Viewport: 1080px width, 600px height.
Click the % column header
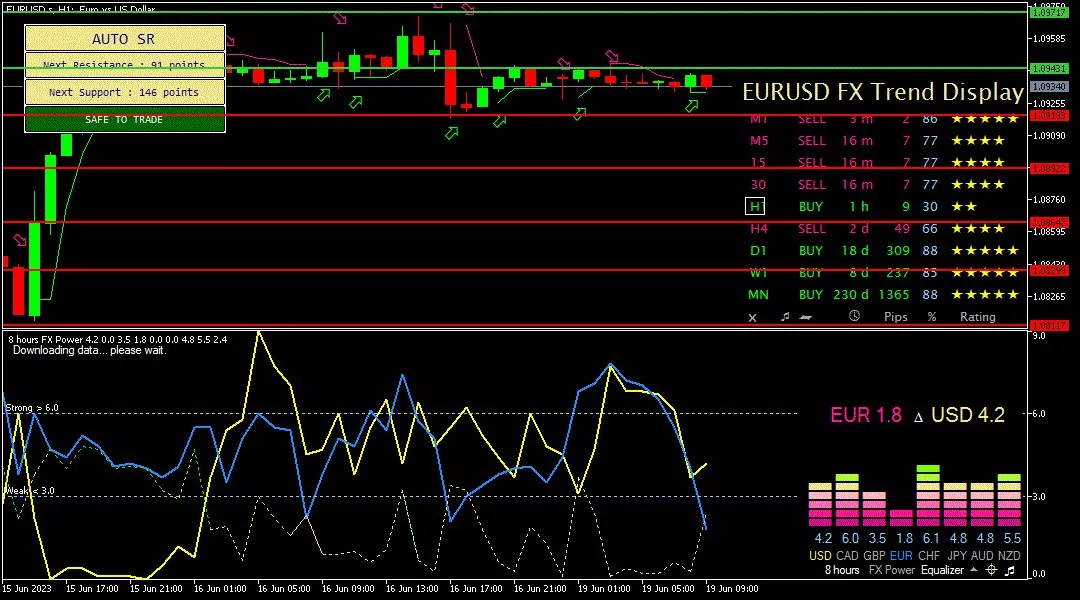(932, 317)
